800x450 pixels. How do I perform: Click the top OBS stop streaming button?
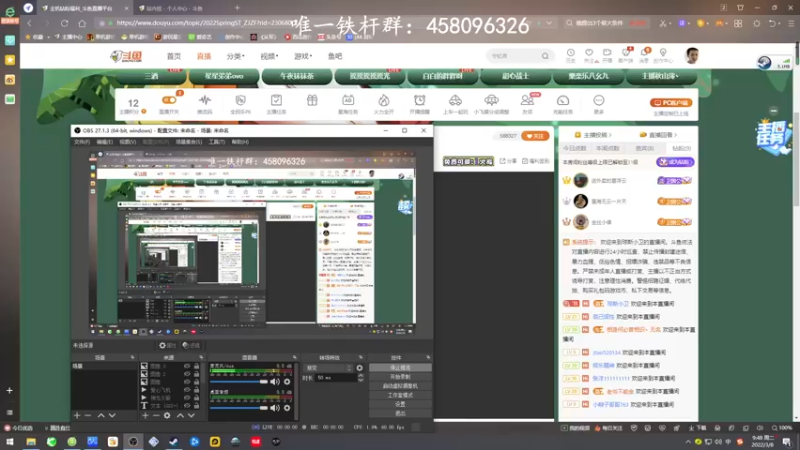pos(400,367)
